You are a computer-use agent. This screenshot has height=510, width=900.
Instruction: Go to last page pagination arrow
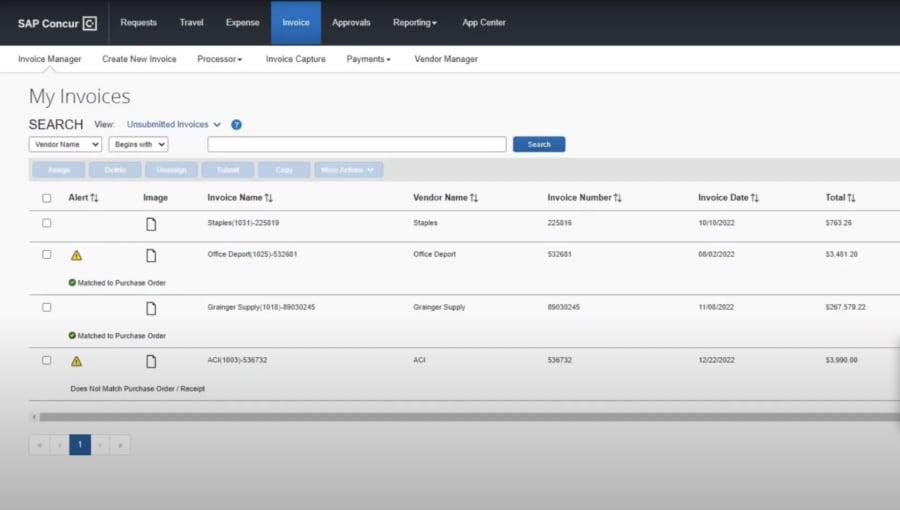click(x=120, y=445)
